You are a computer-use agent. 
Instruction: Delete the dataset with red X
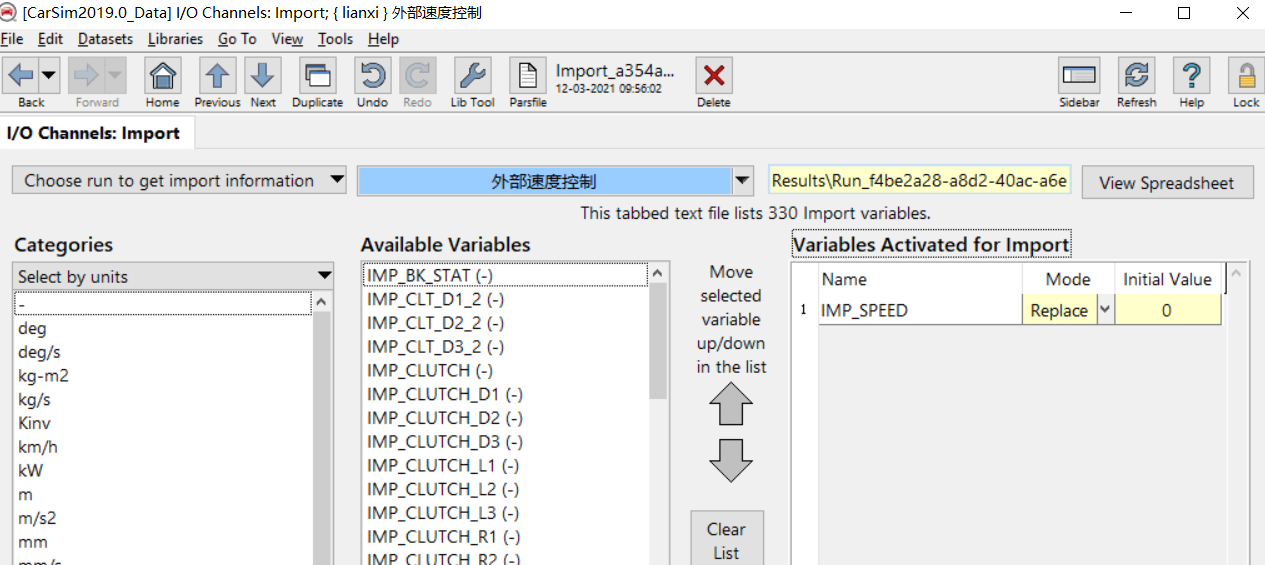tap(713, 75)
